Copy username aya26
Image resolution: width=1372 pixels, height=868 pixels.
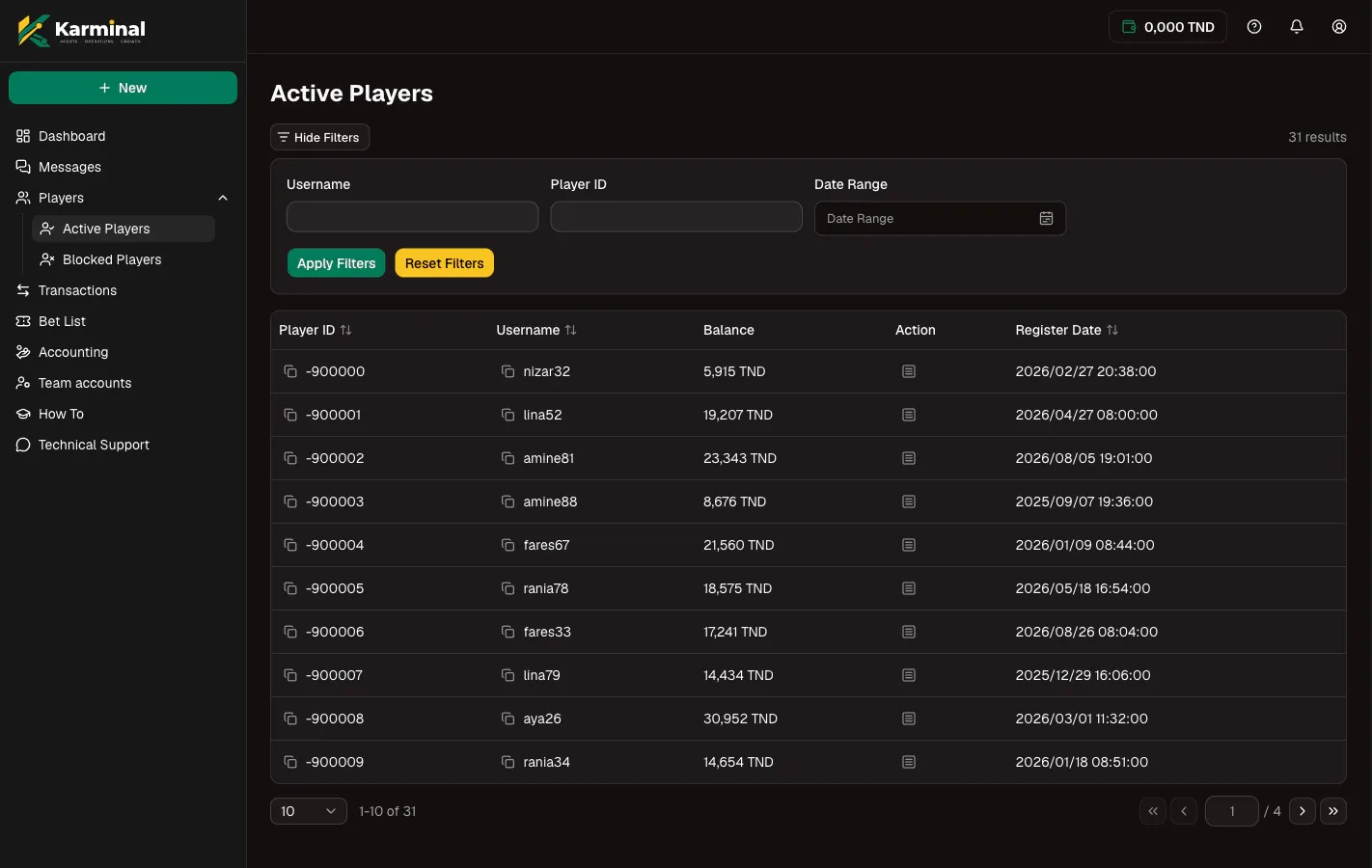508,719
